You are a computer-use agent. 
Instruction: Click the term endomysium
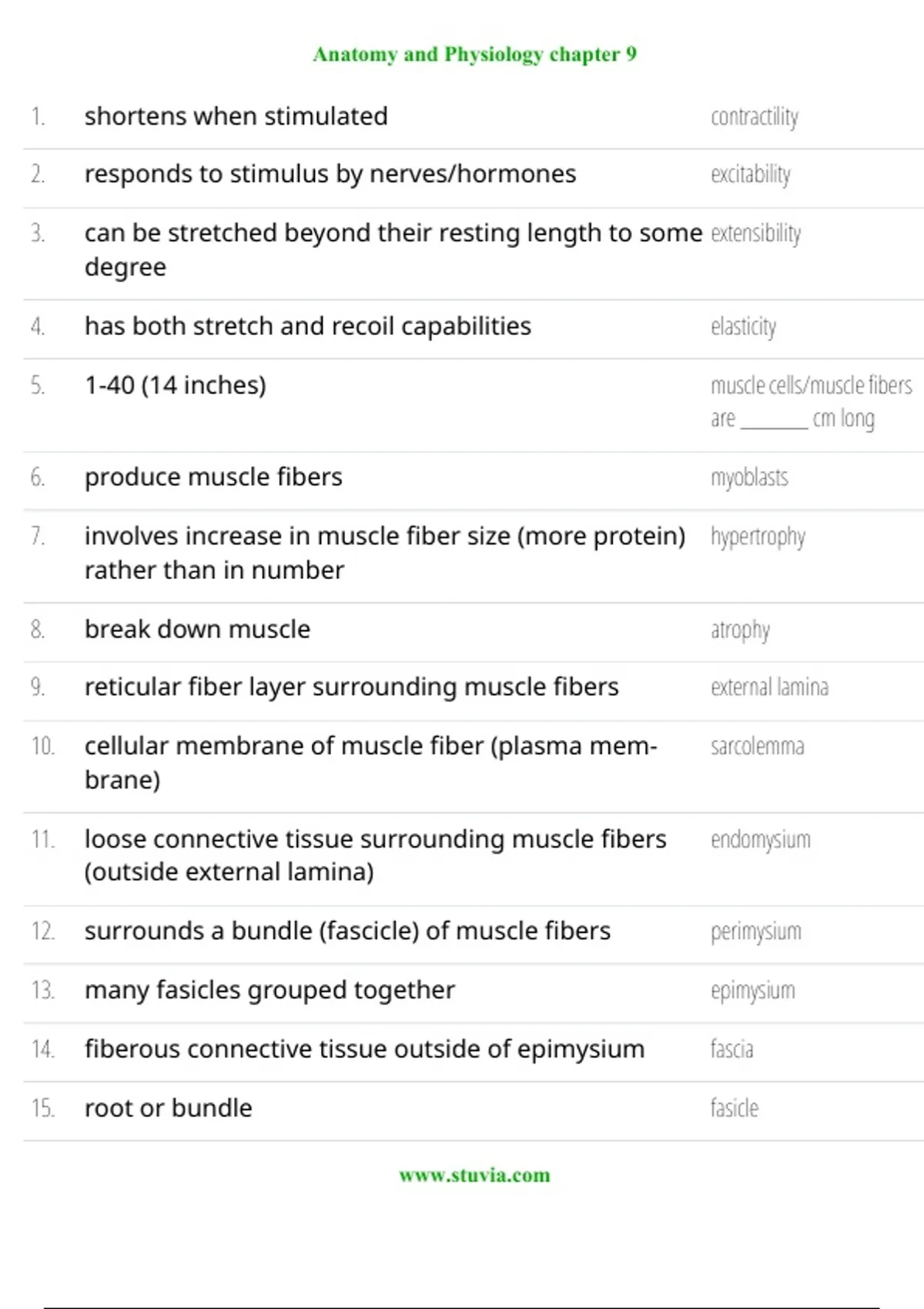click(761, 839)
